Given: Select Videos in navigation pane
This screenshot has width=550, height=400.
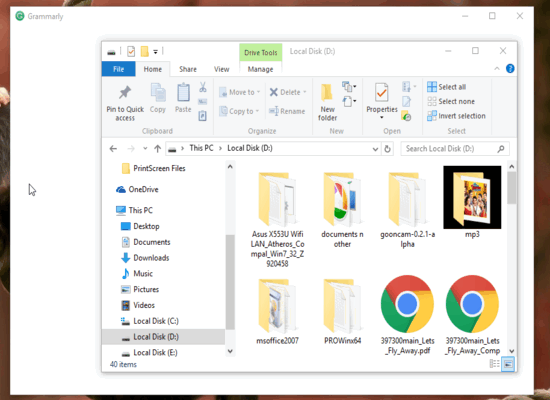Looking at the screenshot, I should point(138,305).
